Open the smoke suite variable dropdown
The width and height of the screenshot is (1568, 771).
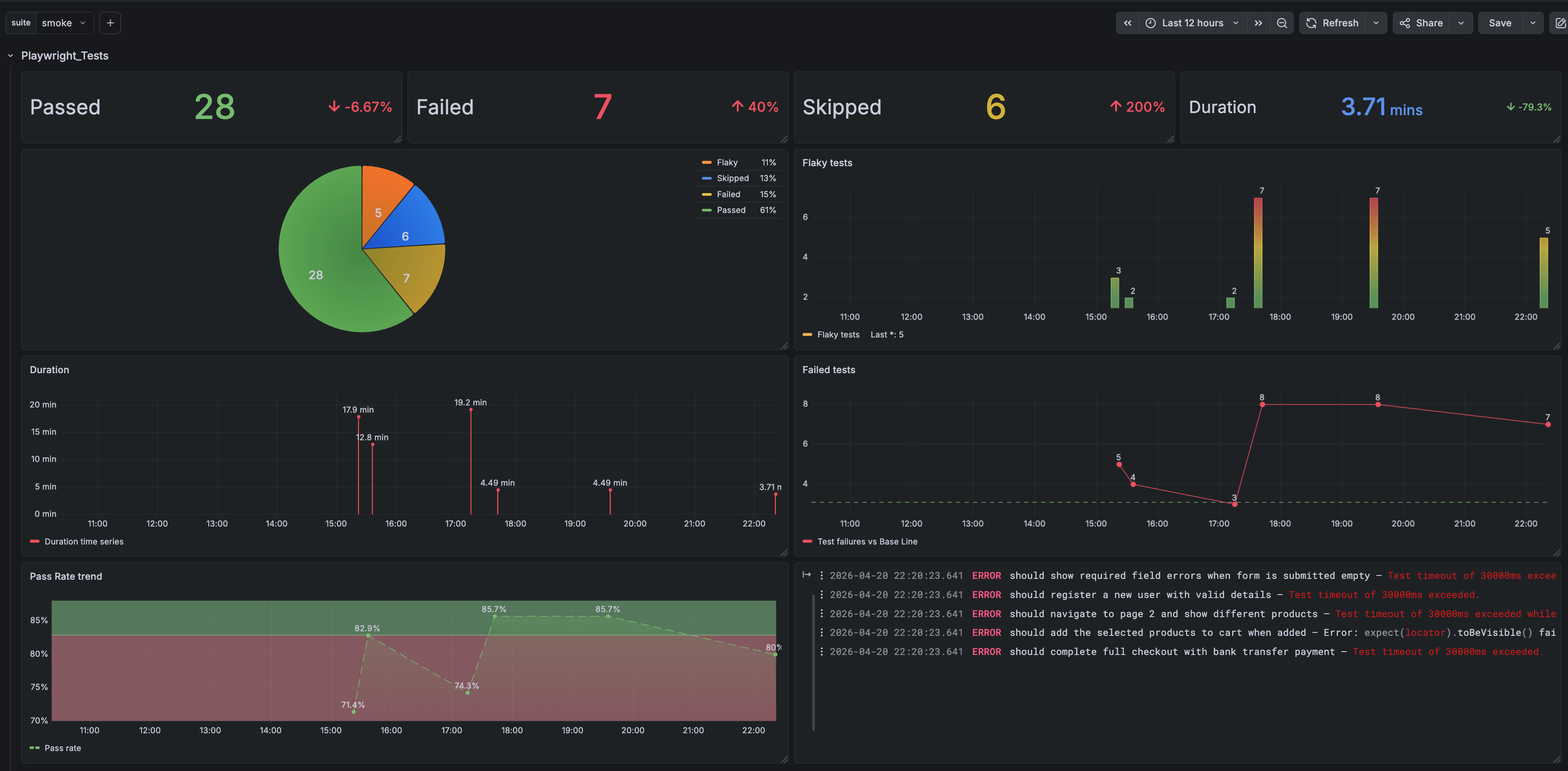[65, 23]
